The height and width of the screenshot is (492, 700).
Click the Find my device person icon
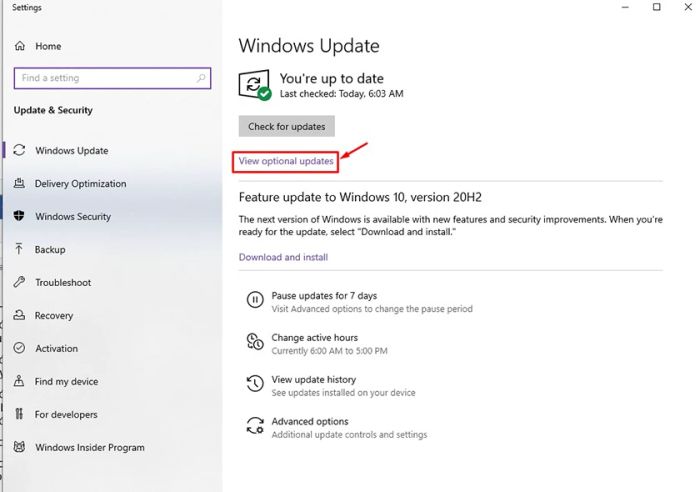pyautogui.click(x=19, y=381)
